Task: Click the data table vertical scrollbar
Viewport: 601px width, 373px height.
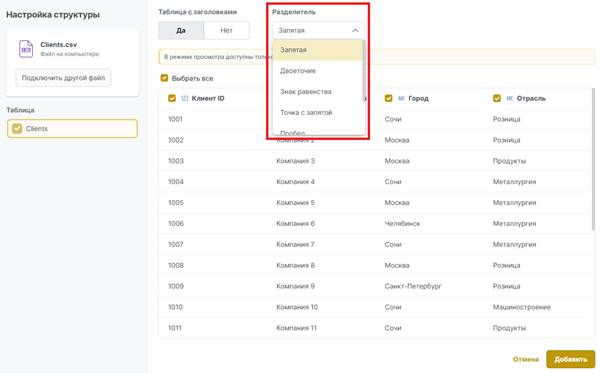Action: [593, 159]
